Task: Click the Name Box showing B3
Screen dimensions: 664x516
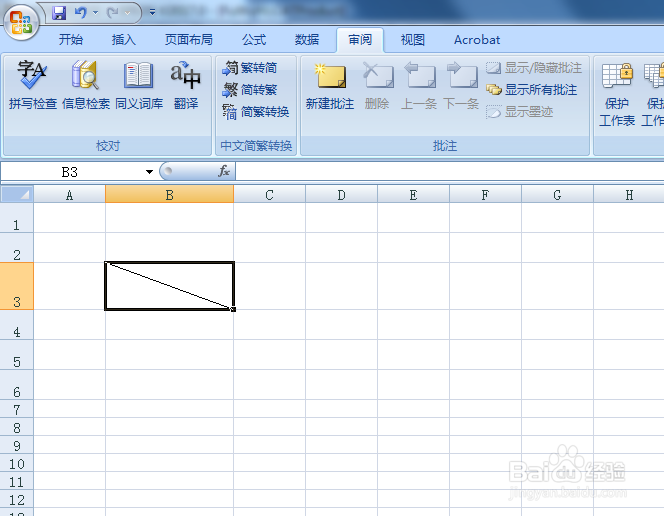Action: 71,172
